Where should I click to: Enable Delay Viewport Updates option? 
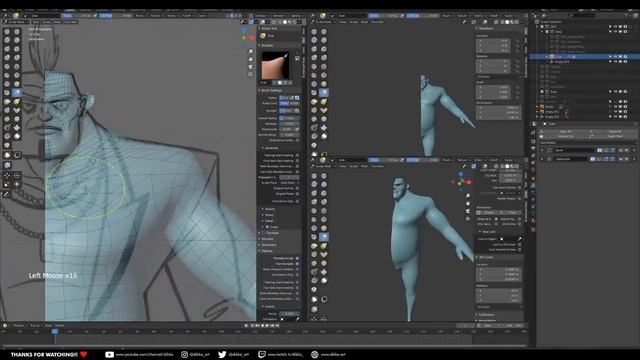pos(297,269)
